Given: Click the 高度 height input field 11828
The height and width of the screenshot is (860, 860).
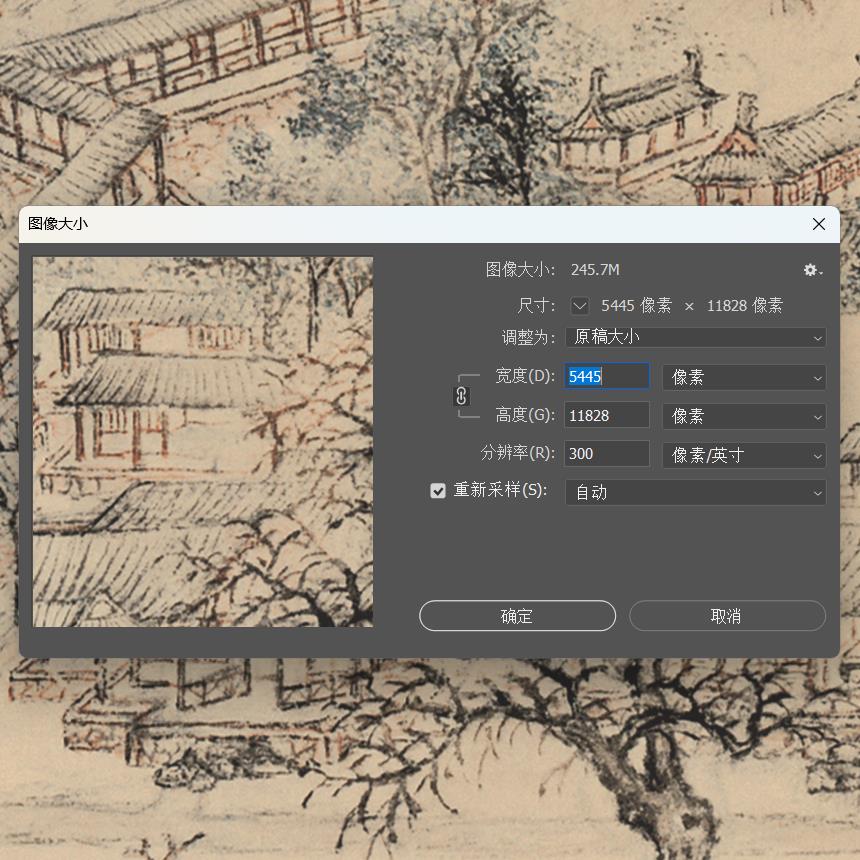Looking at the screenshot, I should 607,416.
